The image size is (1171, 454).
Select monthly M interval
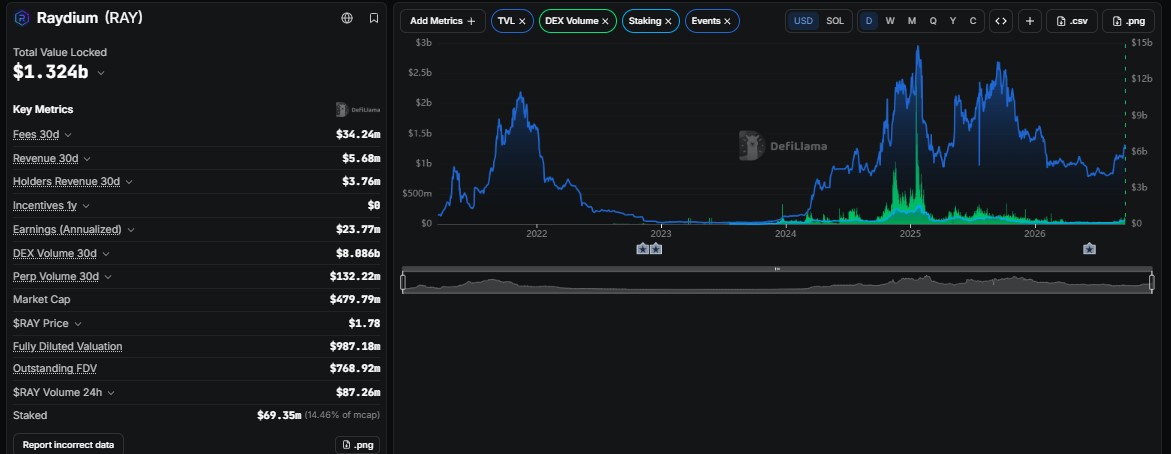tap(912, 21)
